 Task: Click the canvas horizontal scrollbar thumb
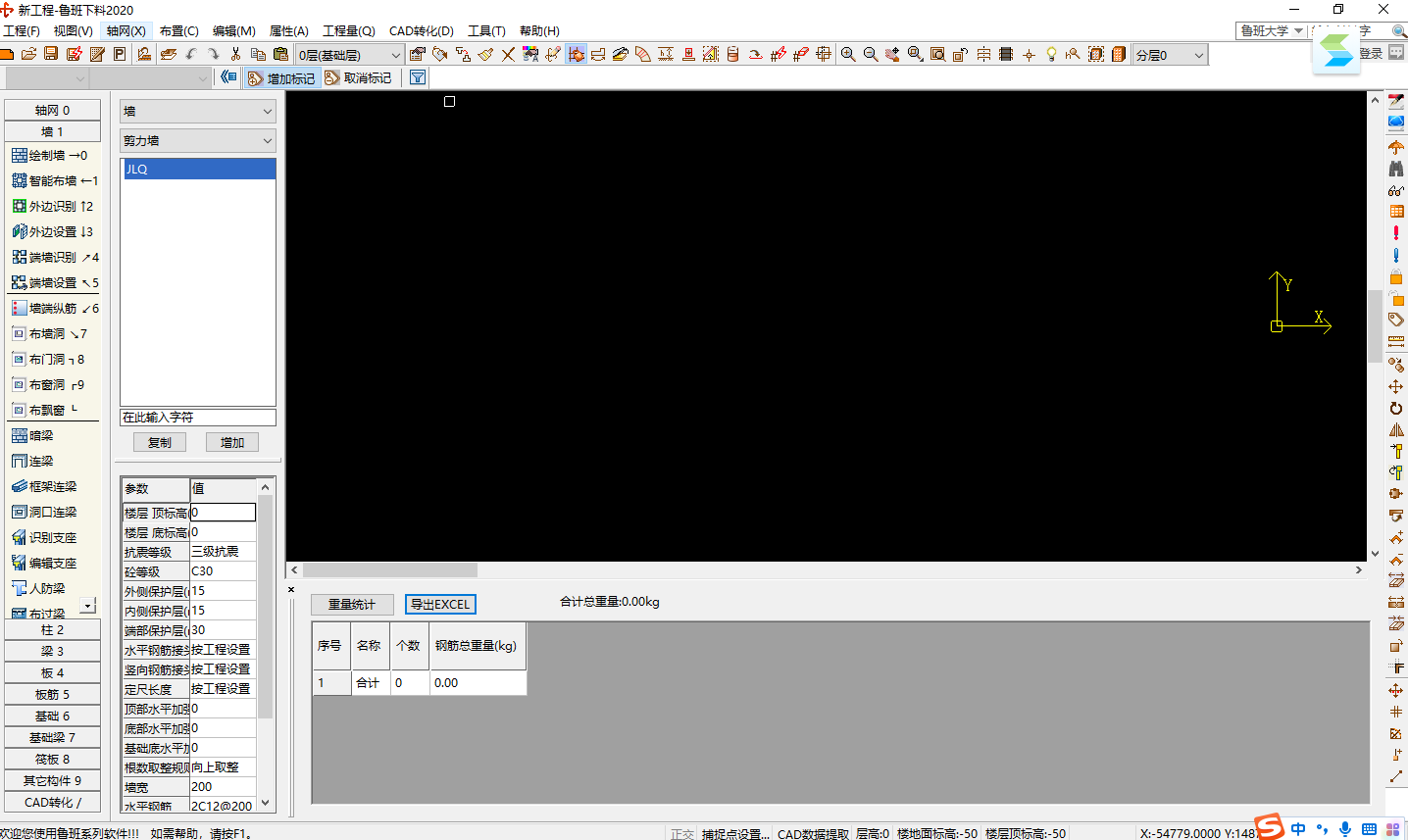[390, 569]
